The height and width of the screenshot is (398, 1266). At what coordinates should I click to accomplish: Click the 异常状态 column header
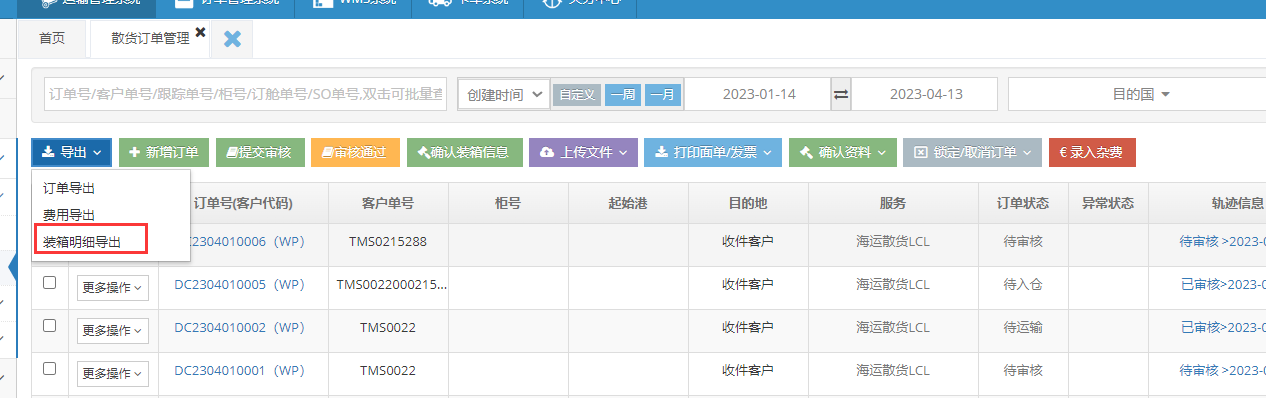(1108, 203)
